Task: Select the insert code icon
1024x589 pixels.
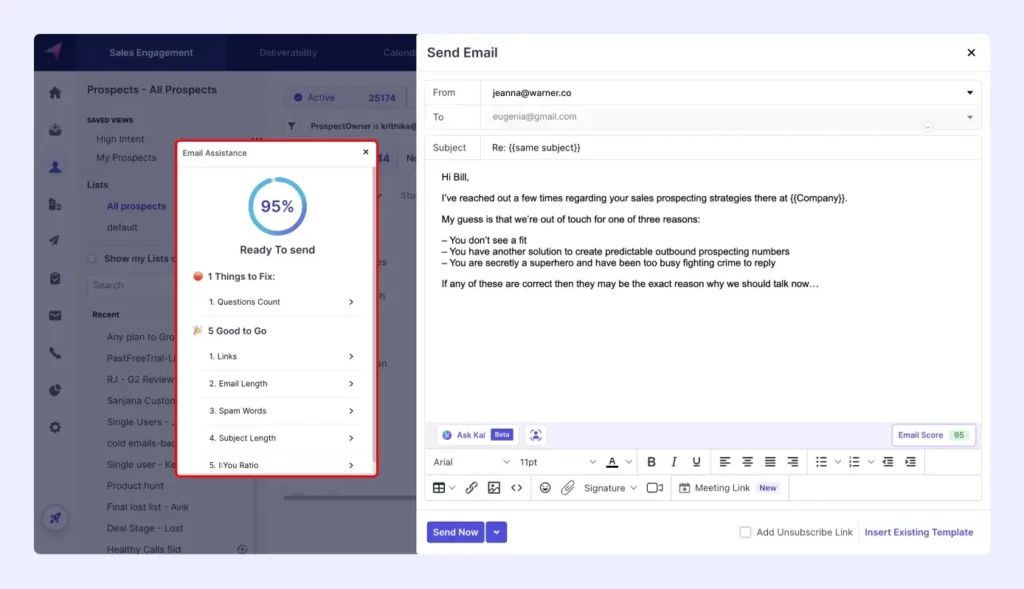Action: pos(517,487)
